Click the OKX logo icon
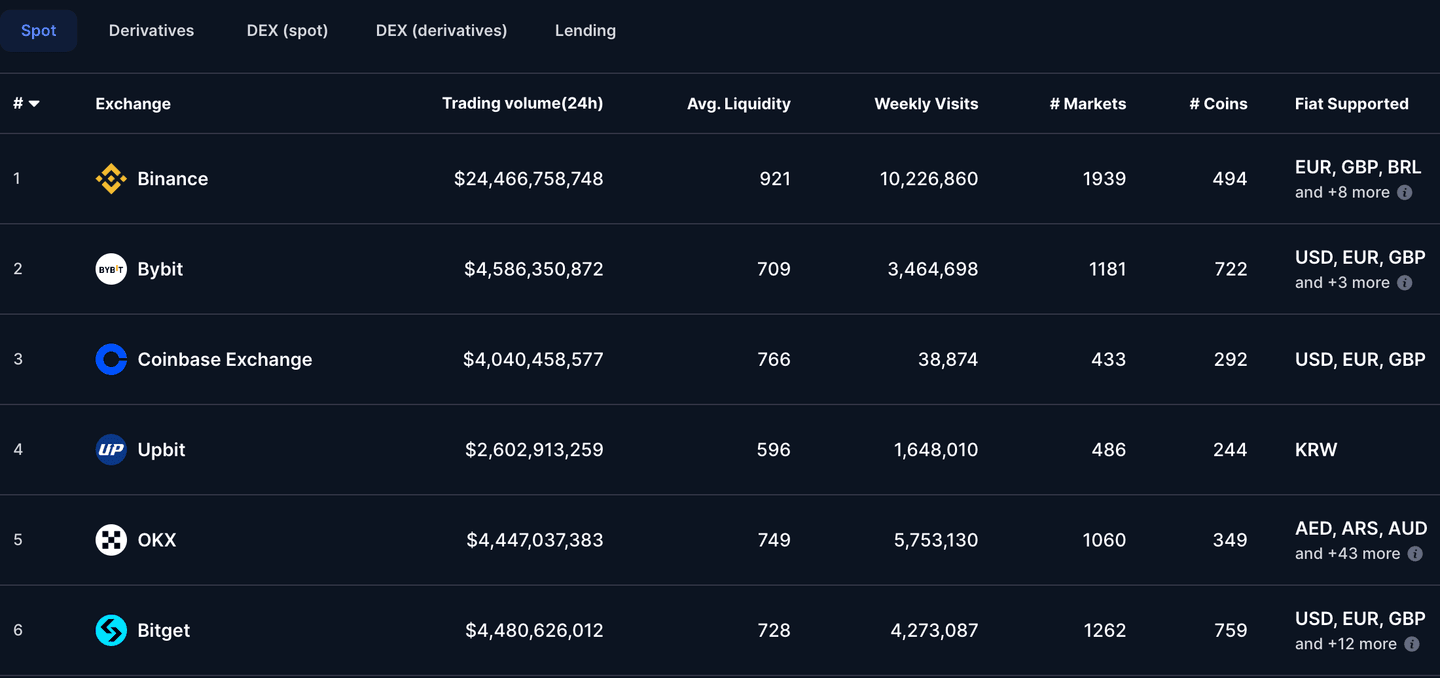This screenshot has width=1440, height=678. tap(111, 540)
